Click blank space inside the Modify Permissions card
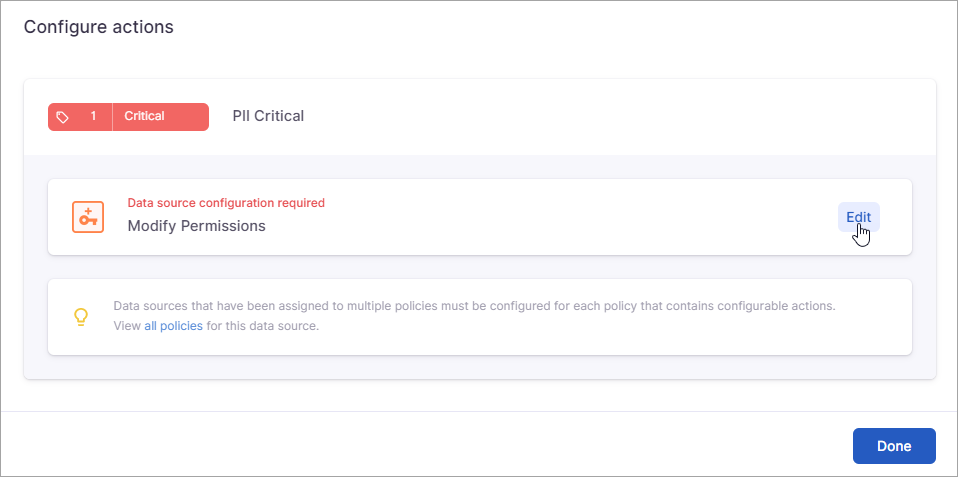Viewport: 958px width, 477px height. point(550,217)
